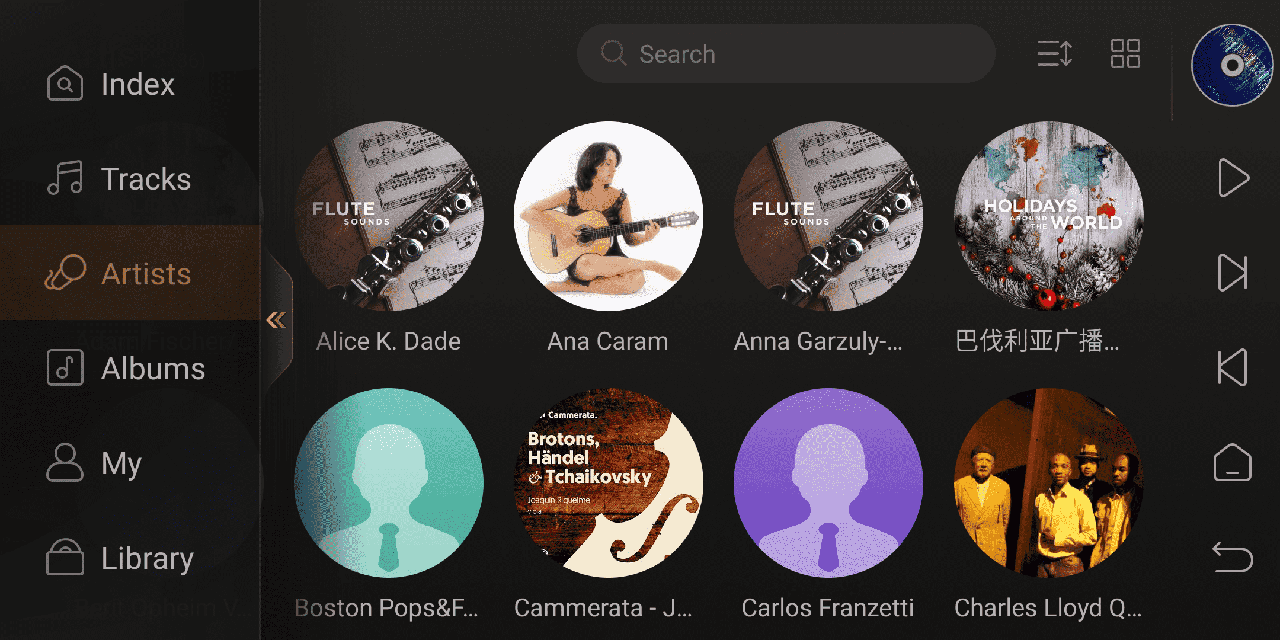
Task: Open the Holidays Around the World cover
Action: (x=1048, y=216)
